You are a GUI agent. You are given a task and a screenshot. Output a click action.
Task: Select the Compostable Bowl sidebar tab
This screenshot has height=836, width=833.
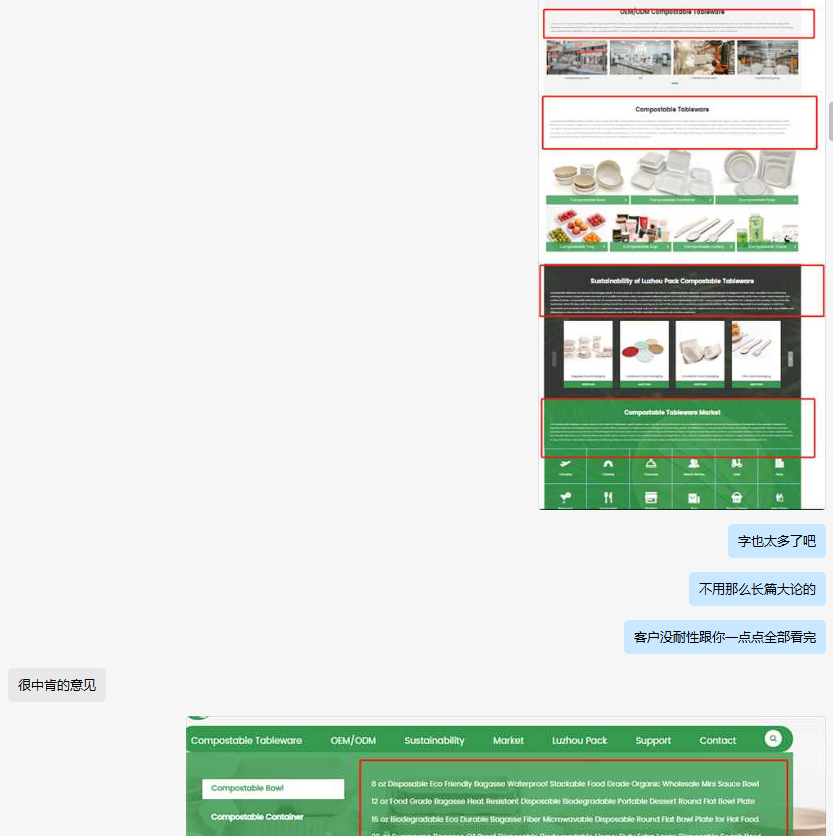click(272, 789)
